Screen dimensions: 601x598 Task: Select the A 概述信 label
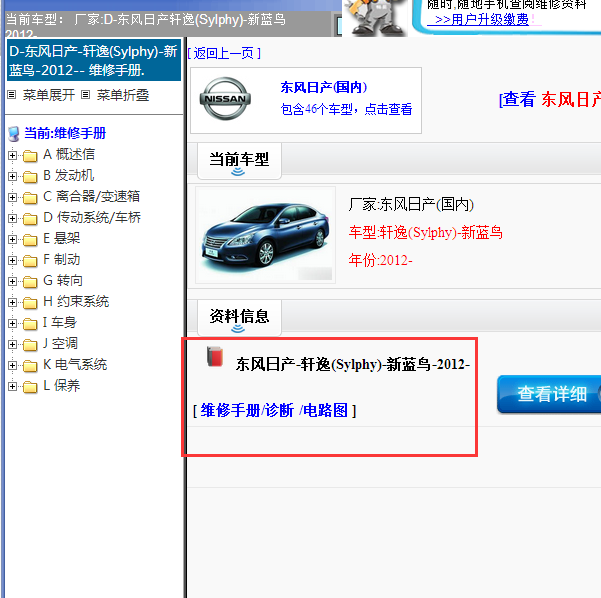(x=69, y=154)
